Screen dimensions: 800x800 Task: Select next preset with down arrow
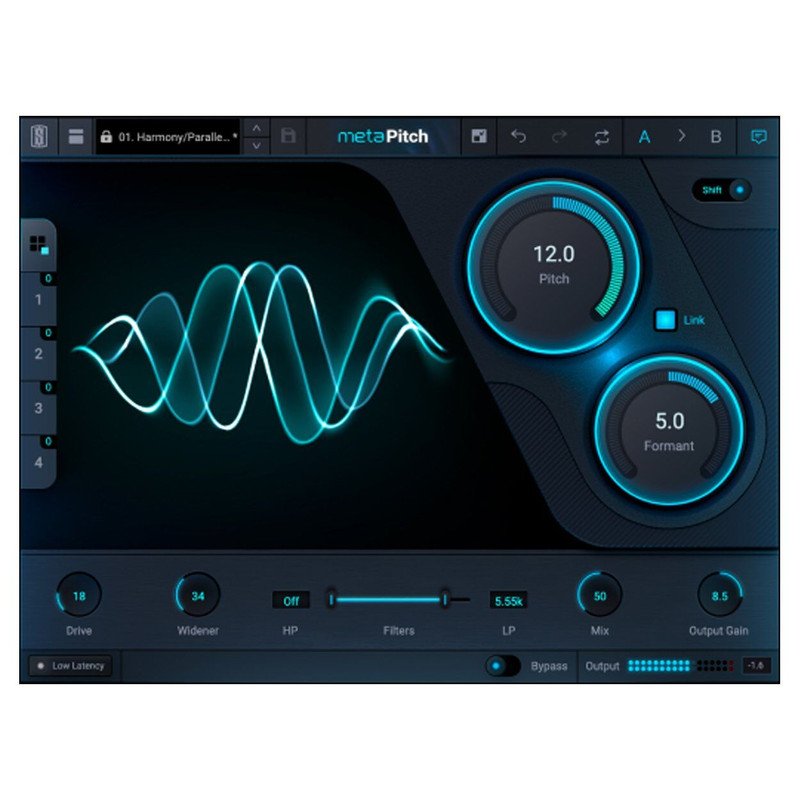click(x=257, y=145)
